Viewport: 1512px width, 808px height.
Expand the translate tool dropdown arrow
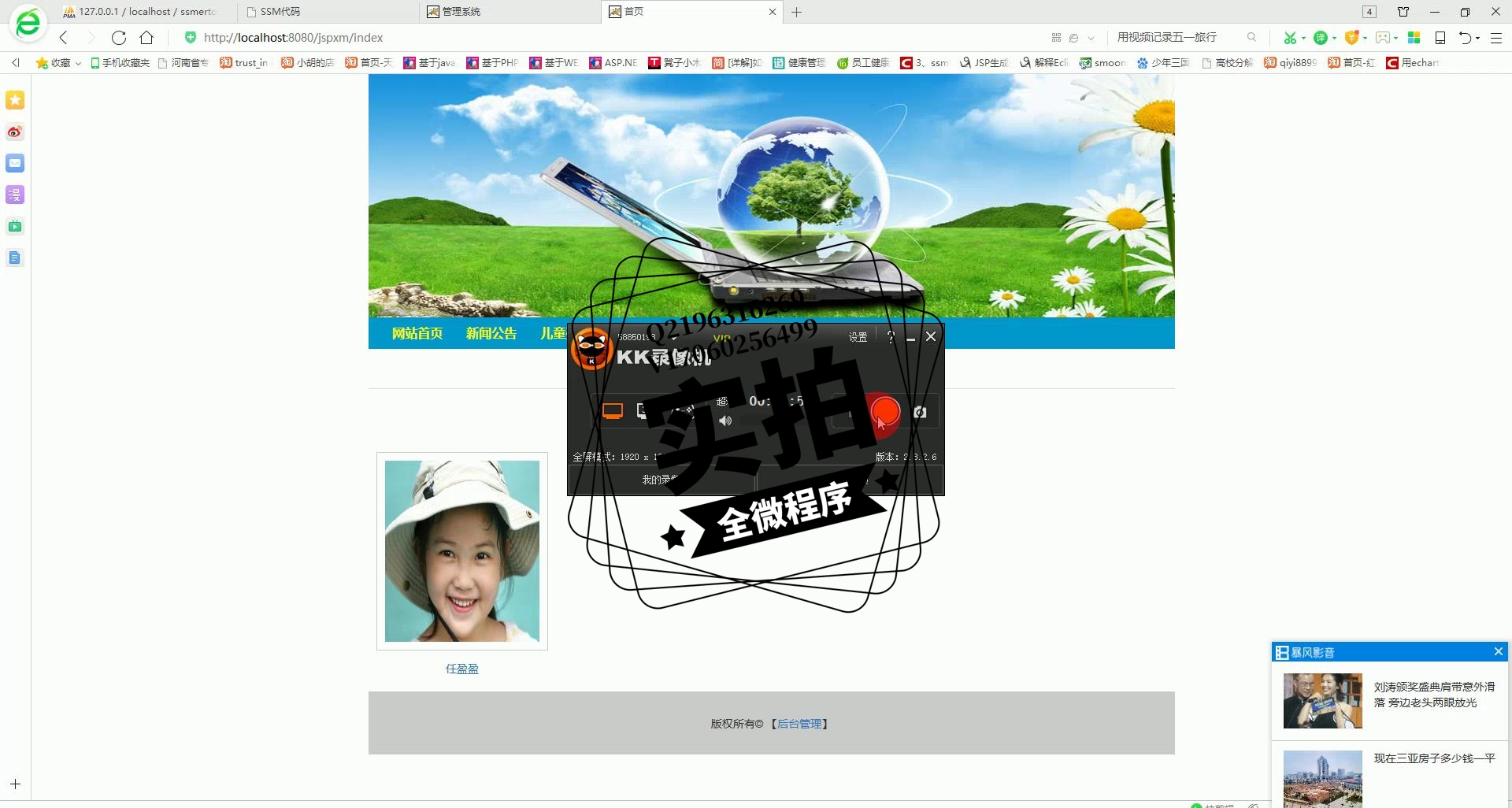1334,38
